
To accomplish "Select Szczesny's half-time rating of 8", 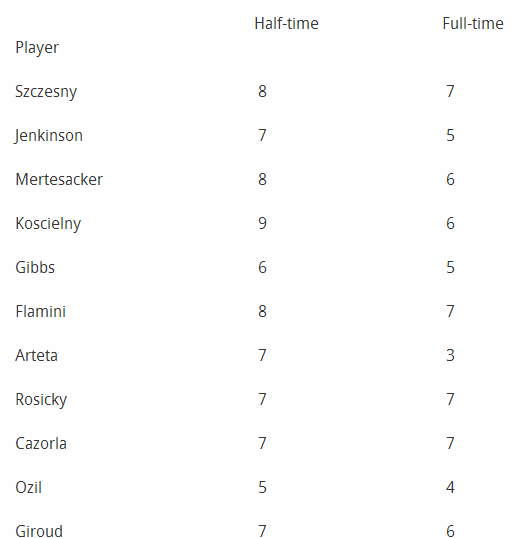I will (x=262, y=92).
